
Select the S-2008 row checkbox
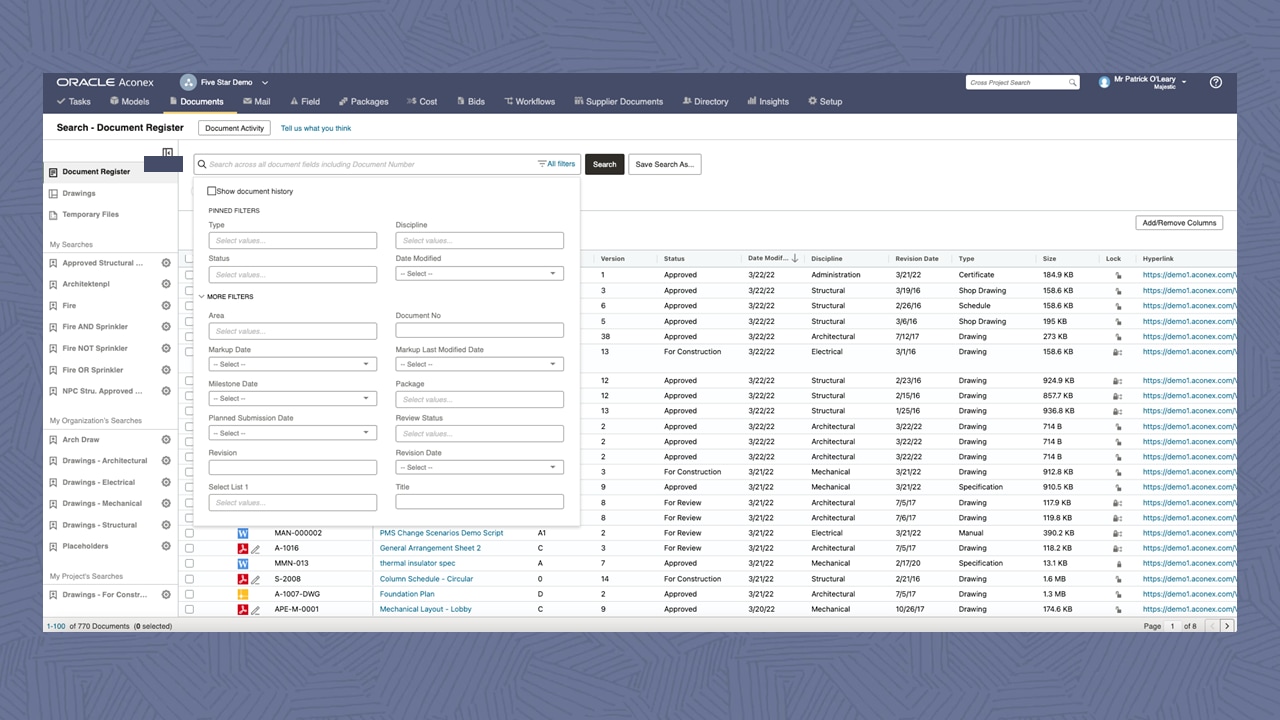point(189,579)
